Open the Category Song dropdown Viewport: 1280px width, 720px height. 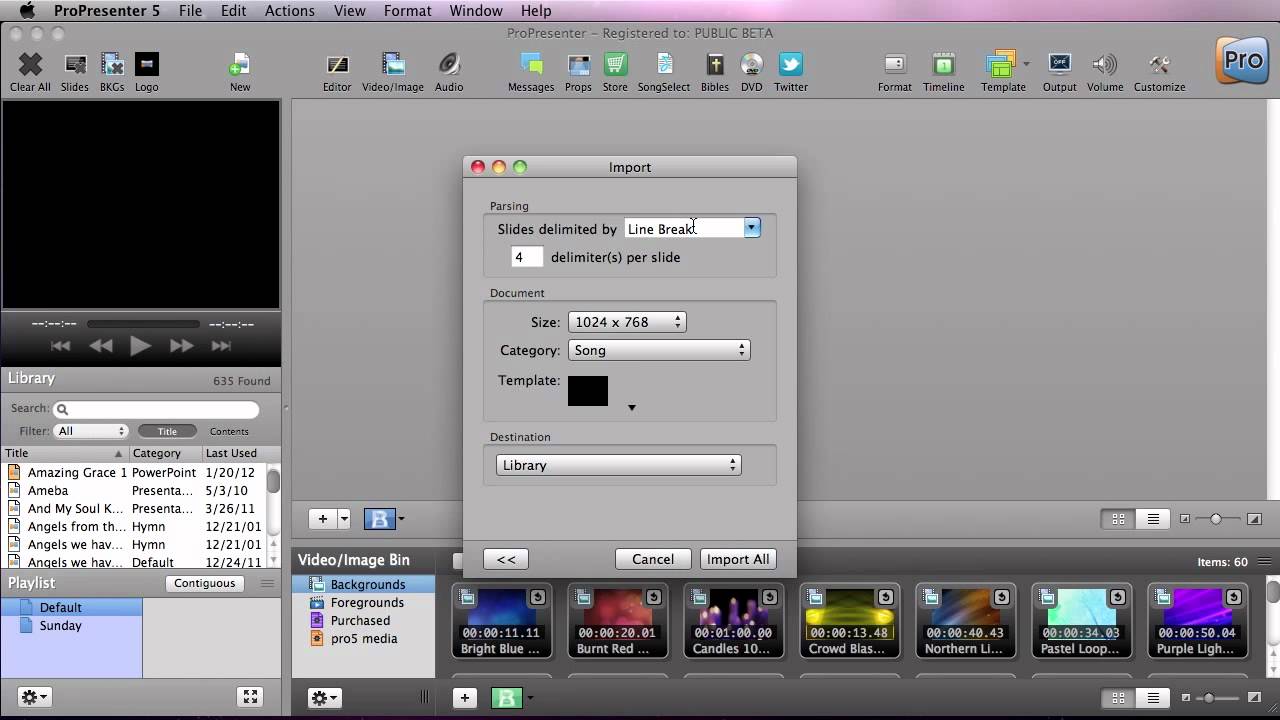pos(659,350)
